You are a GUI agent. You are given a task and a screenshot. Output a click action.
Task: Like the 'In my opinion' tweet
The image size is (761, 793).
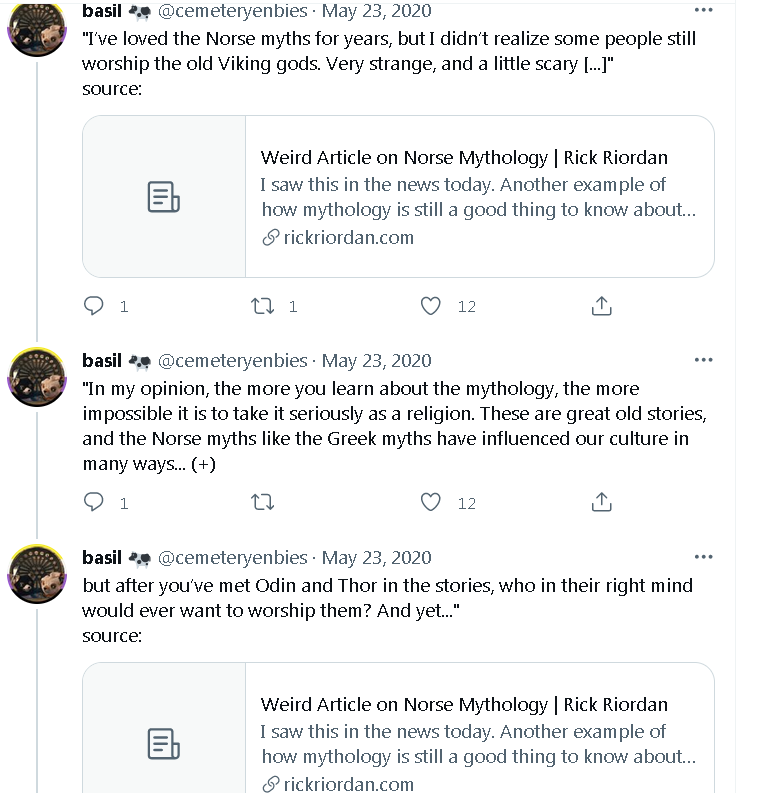(x=431, y=502)
